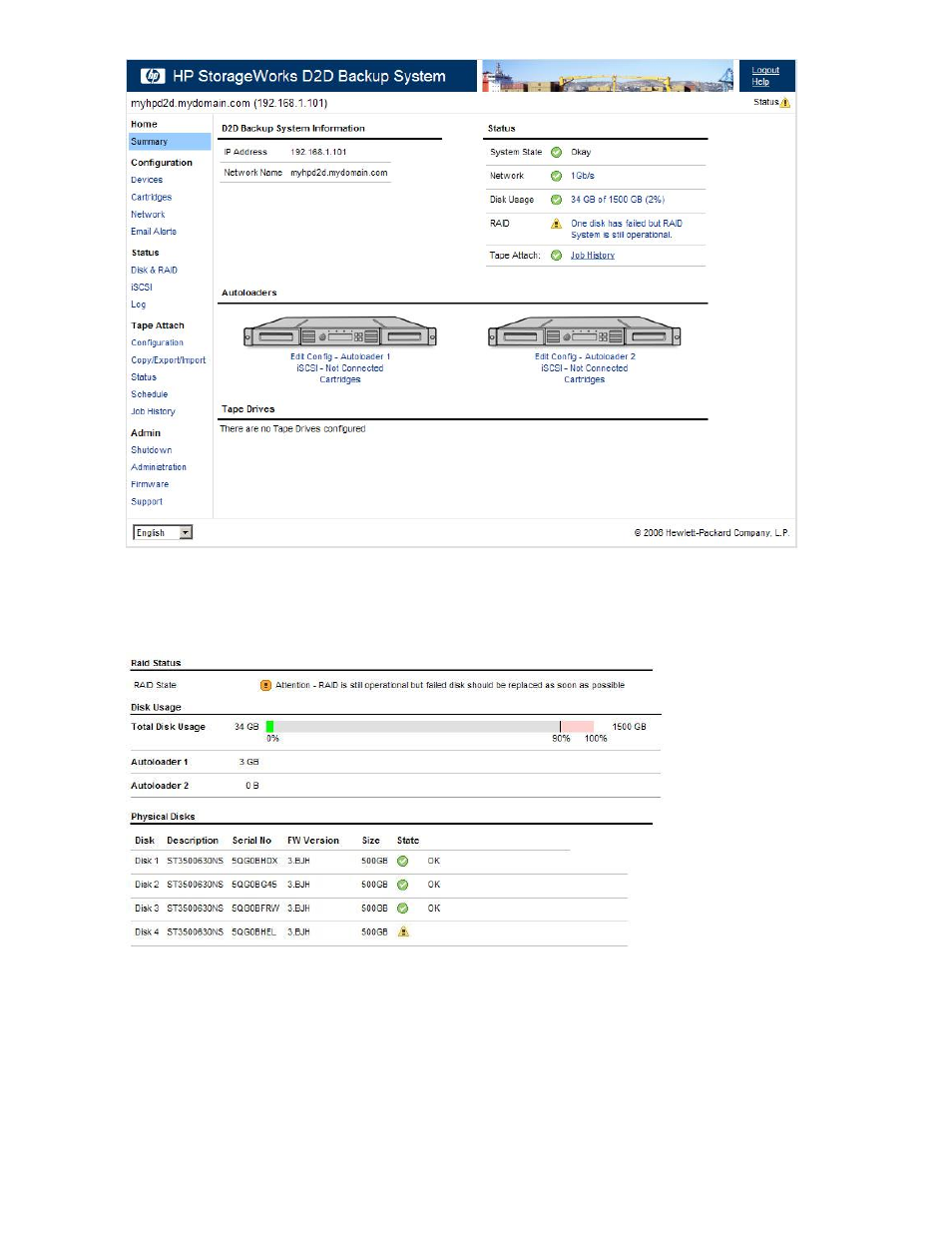
Task: Click the IP address 192.168.1.101 value
Action: coord(318,153)
